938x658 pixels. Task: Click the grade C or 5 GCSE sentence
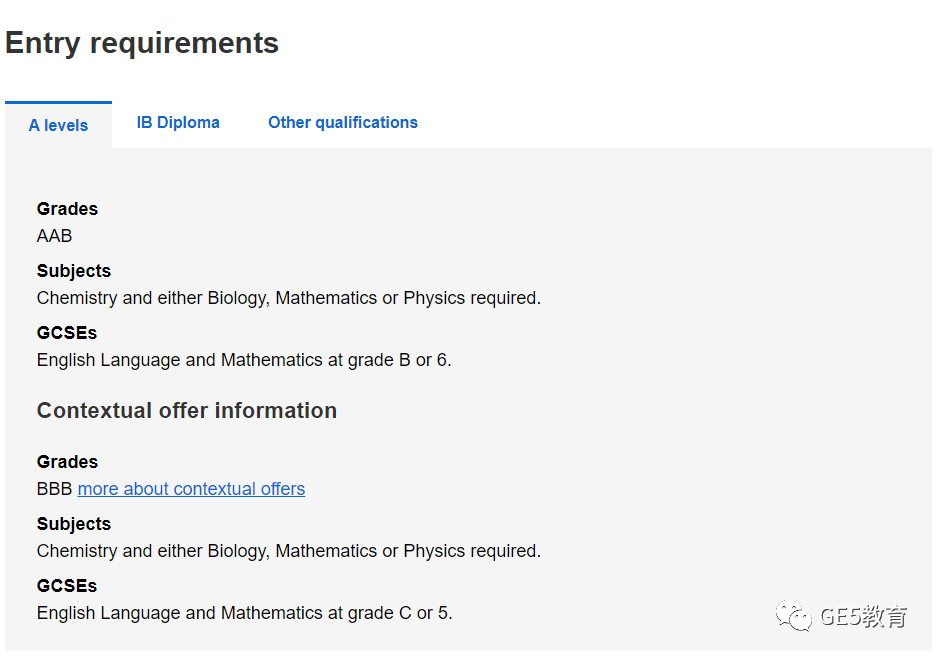coord(245,613)
